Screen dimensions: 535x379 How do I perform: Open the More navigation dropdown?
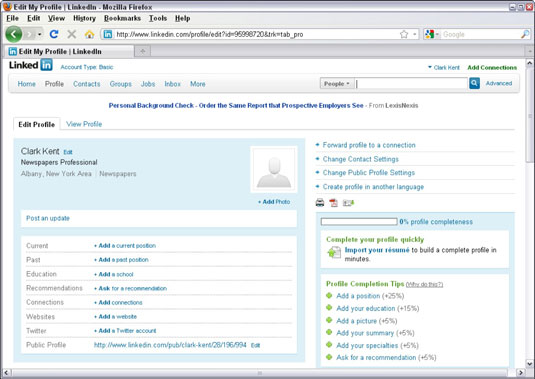[x=198, y=84]
